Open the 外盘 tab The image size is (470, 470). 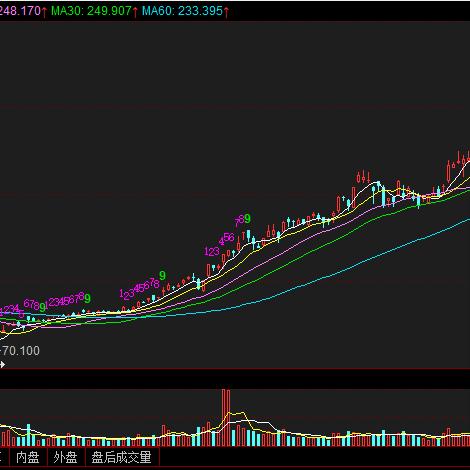click(66, 457)
